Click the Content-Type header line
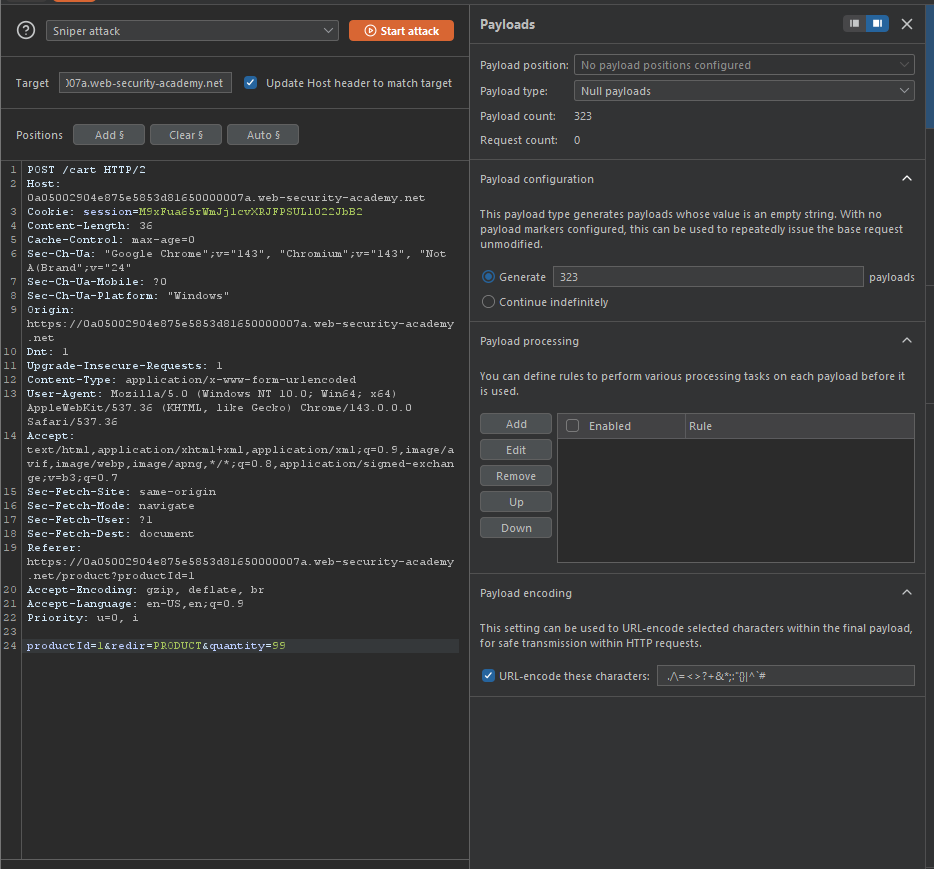This screenshot has width=934, height=869. 191,379
